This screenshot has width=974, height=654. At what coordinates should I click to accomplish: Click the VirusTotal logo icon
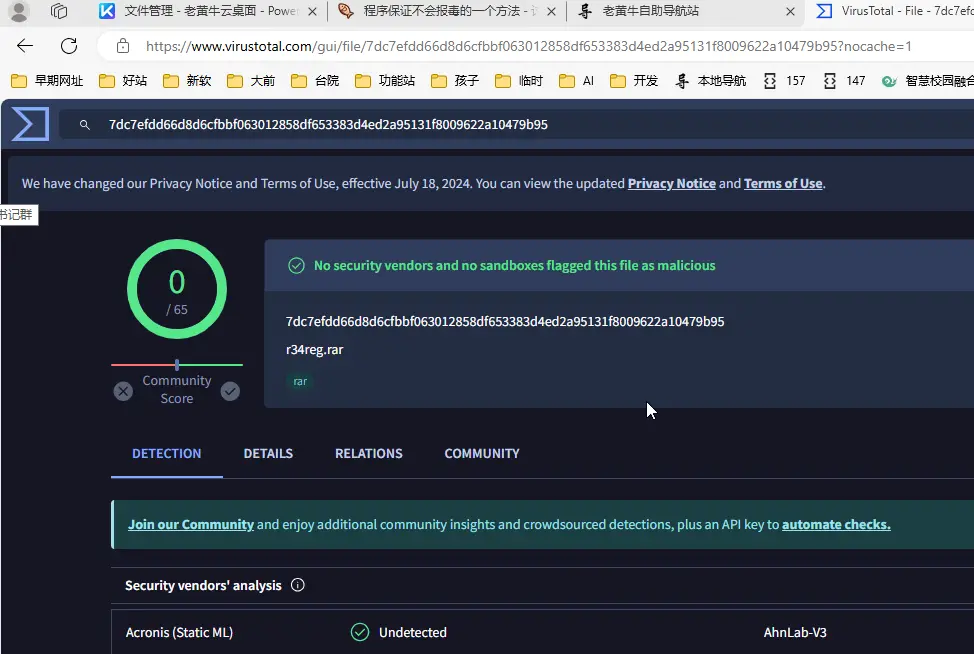[x=30, y=125]
